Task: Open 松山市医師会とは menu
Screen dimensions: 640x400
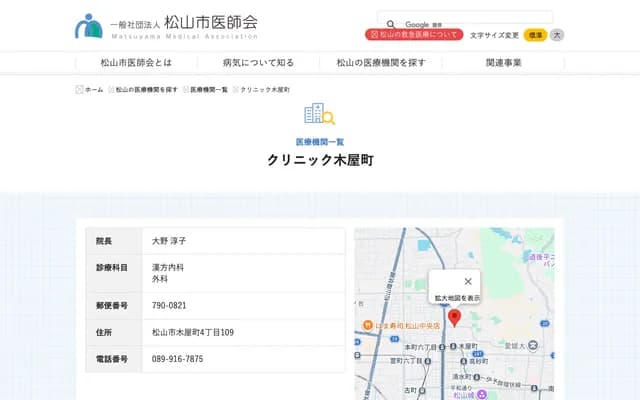Action: pyautogui.click(x=136, y=62)
